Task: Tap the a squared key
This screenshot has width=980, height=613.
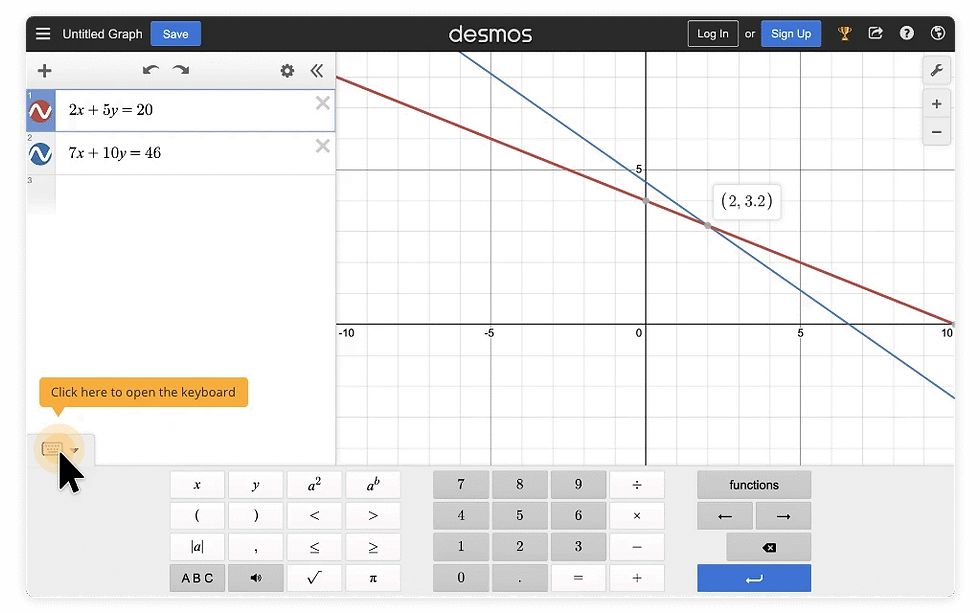Action: click(314, 485)
